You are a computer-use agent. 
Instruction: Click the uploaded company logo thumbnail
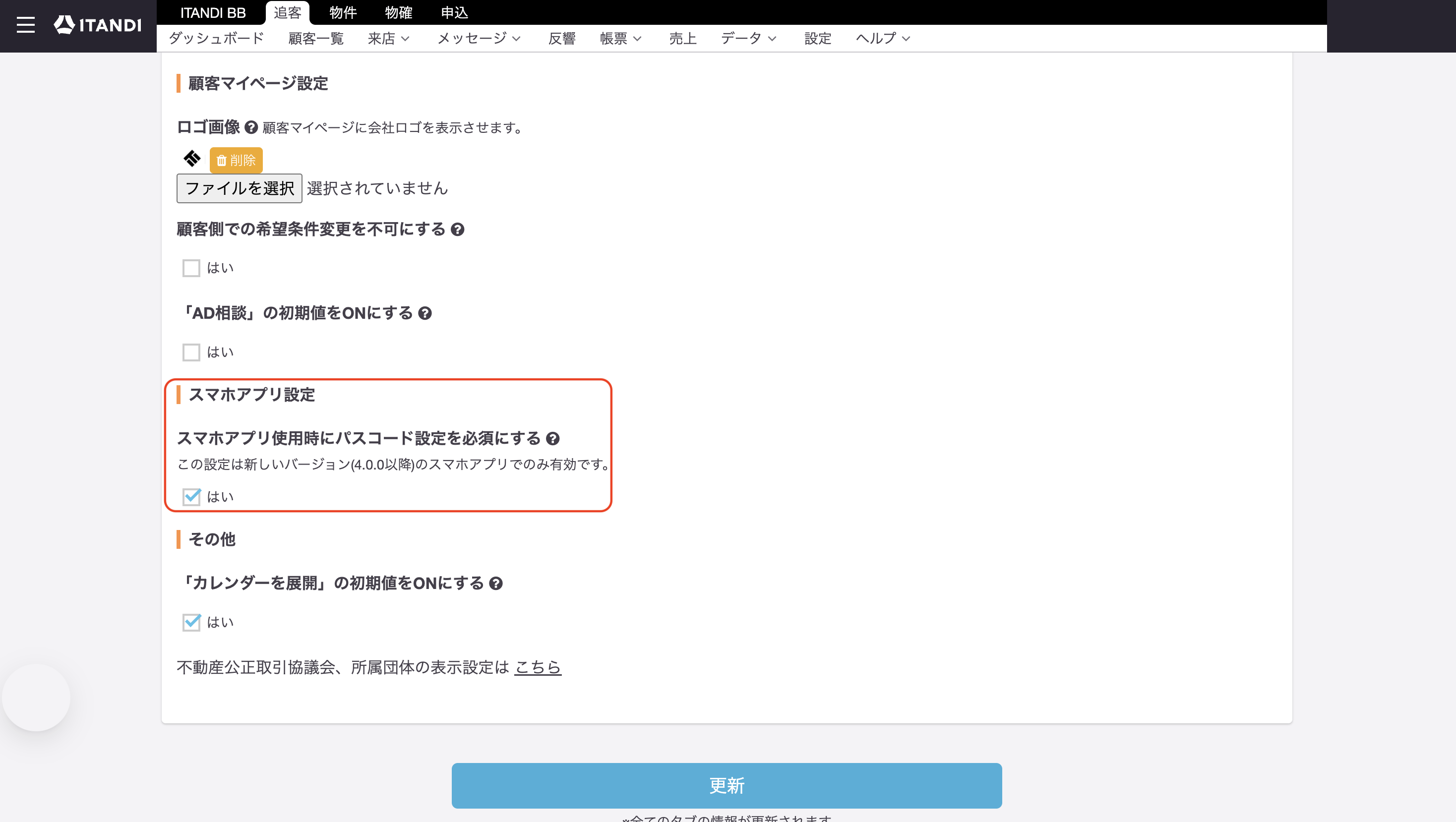(x=192, y=159)
